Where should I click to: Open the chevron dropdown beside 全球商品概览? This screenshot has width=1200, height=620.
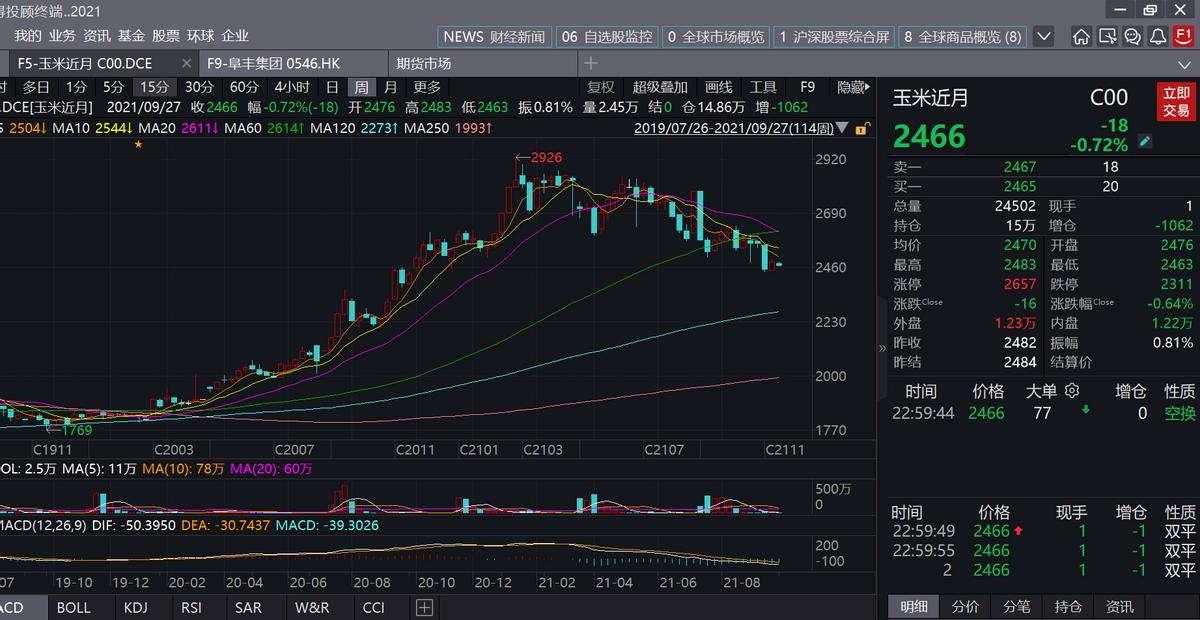click(x=1043, y=35)
